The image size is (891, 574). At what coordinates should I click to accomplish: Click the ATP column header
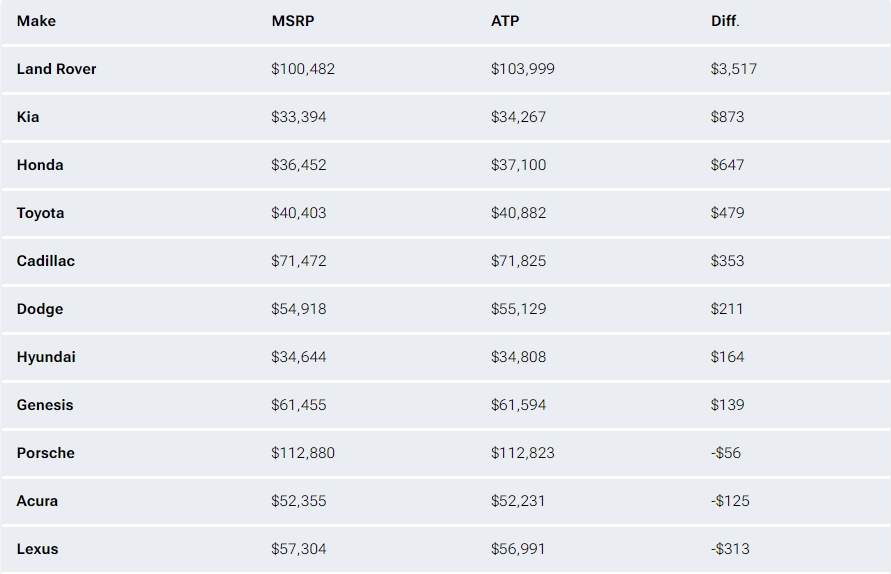[505, 21]
